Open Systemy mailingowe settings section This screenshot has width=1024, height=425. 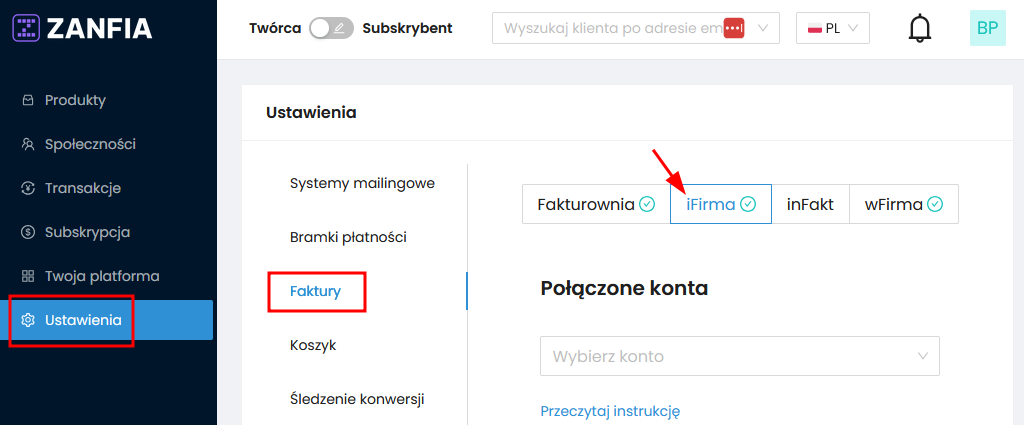362,183
